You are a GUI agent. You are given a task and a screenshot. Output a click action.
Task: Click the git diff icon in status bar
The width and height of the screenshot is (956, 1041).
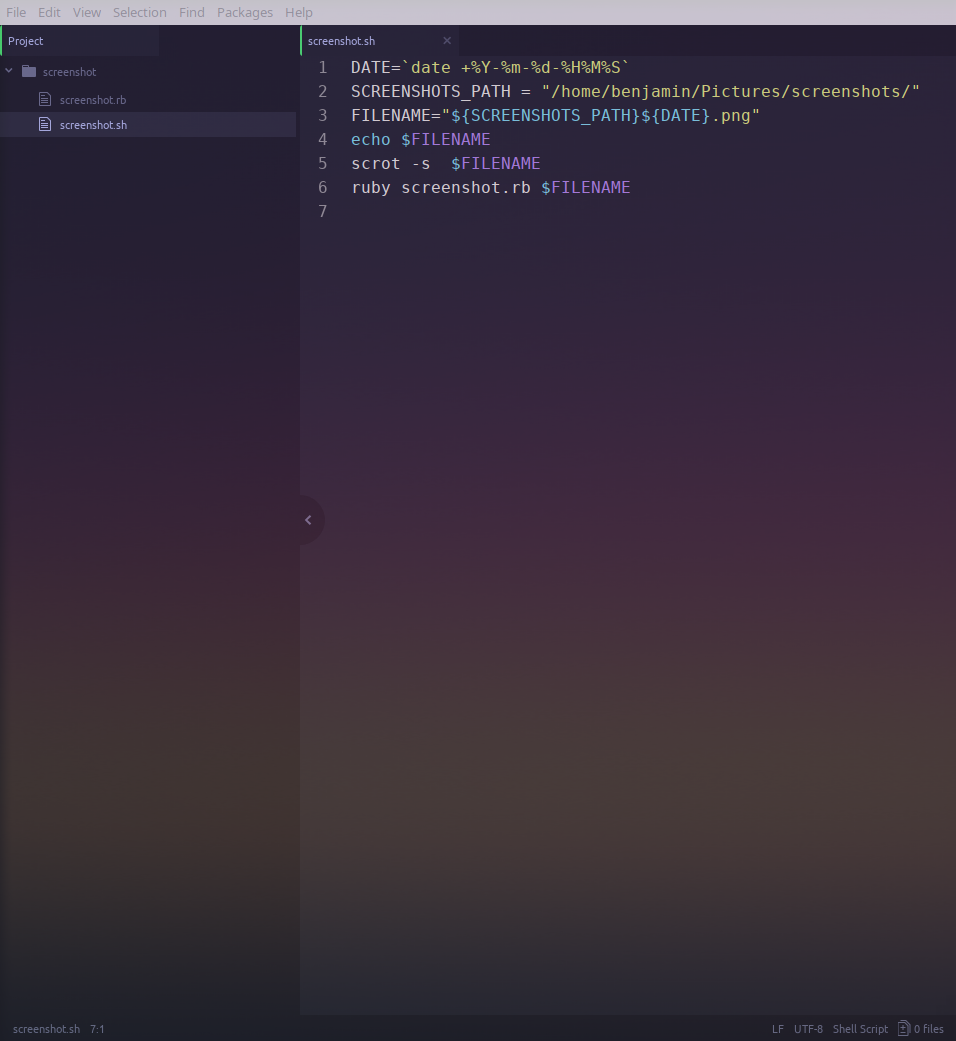tap(904, 1028)
